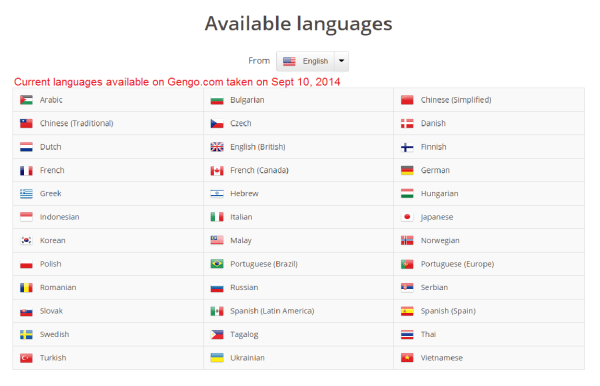Click the Hebrew flag icon

coord(217,194)
